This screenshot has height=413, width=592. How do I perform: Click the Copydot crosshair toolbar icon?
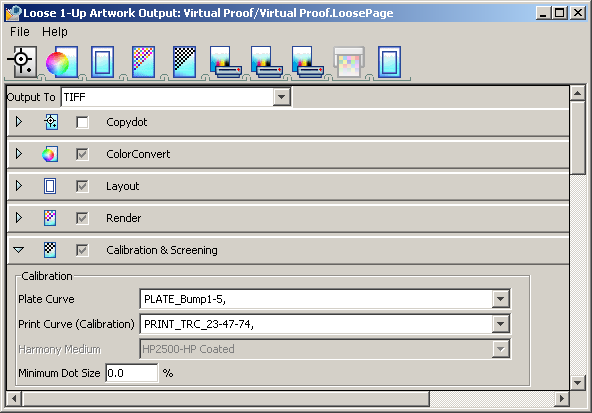pos(22,62)
